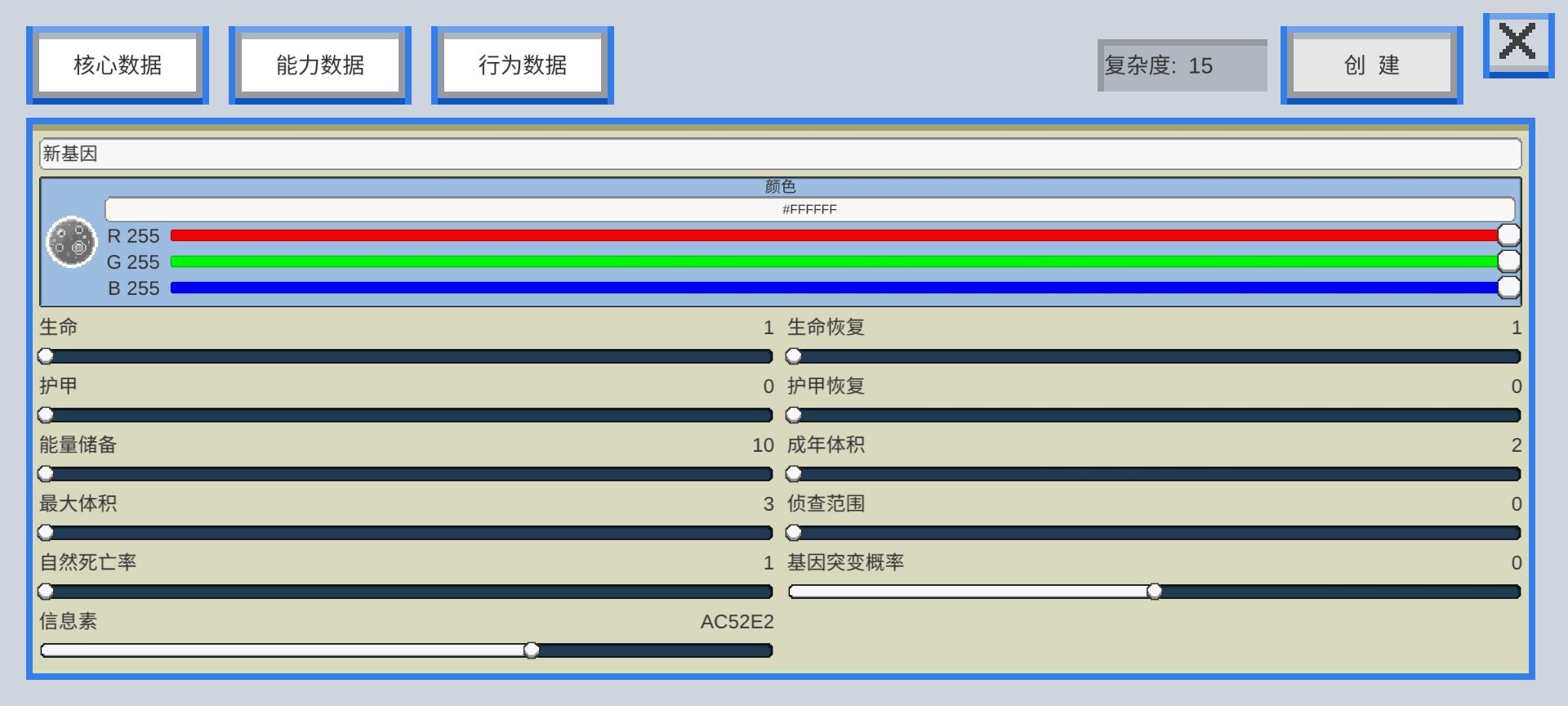Click the blue B channel slider handle
Image resolution: width=1568 pixels, height=706 pixels.
point(1508,288)
